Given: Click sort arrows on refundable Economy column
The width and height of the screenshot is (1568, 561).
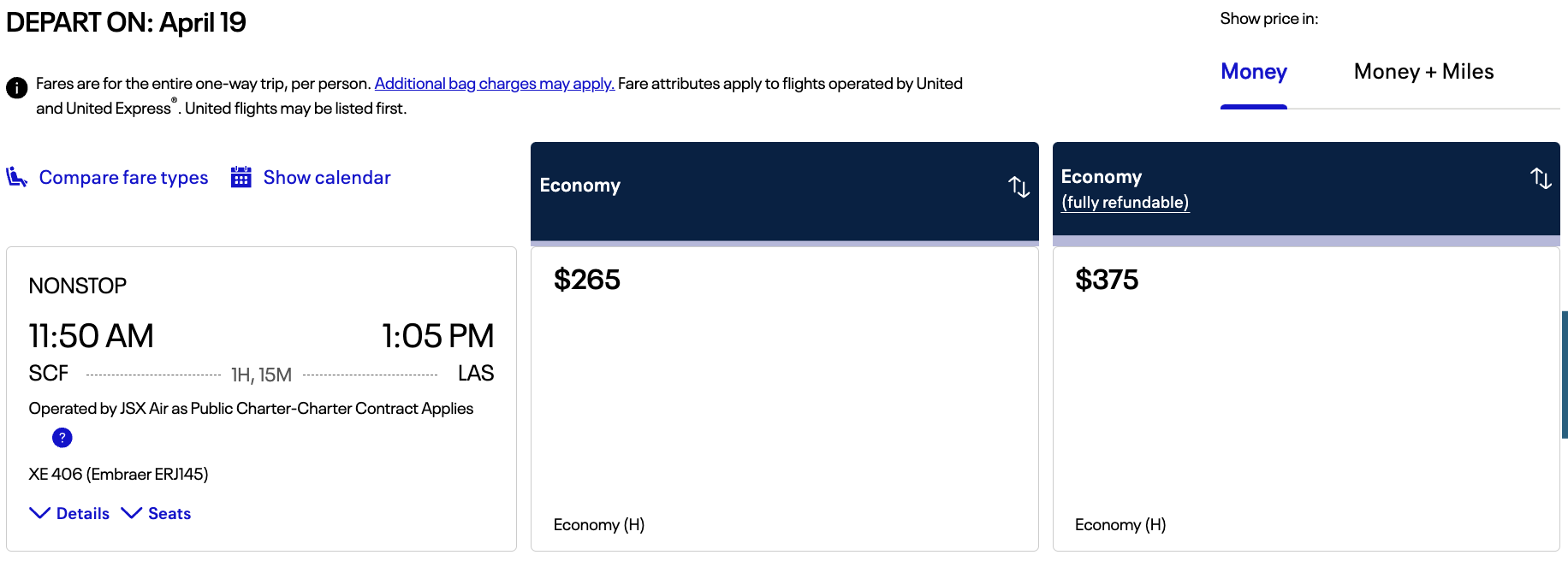Looking at the screenshot, I should click(x=1541, y=180).
